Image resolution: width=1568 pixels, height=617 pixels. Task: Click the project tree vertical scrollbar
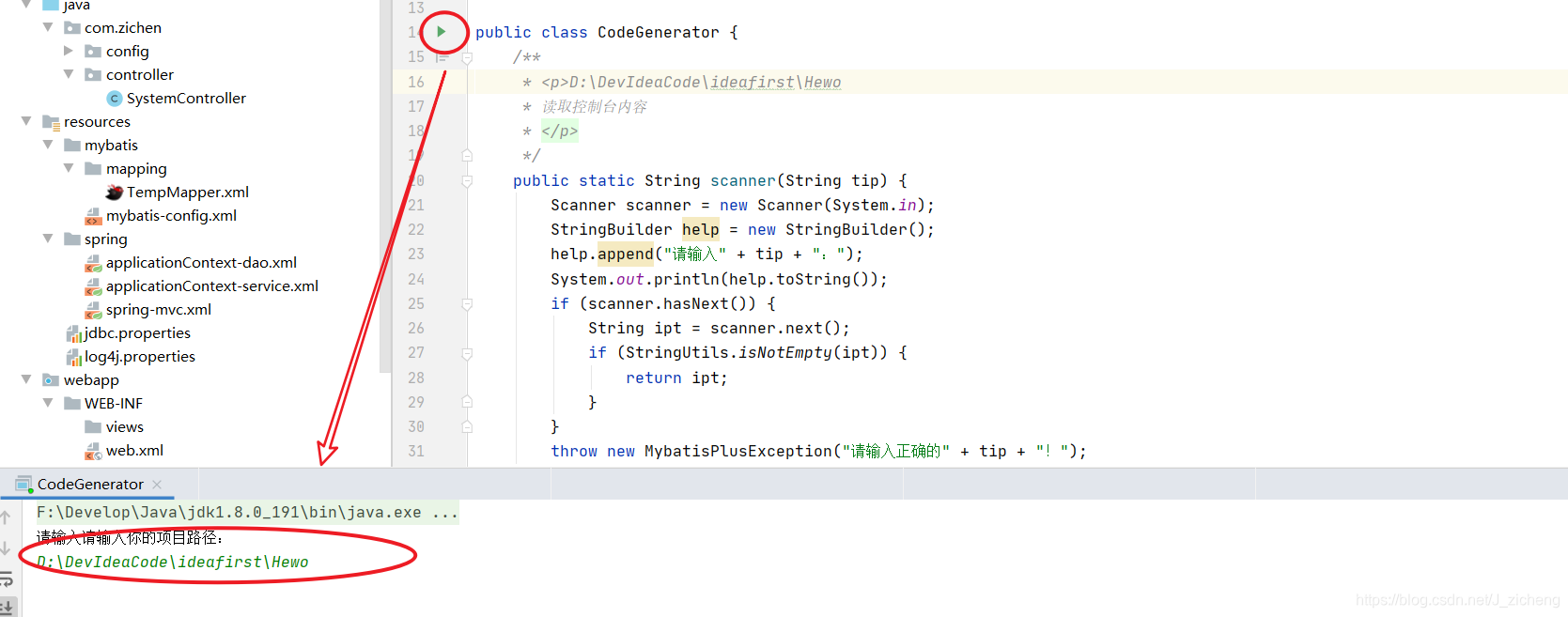coord(385,186)
